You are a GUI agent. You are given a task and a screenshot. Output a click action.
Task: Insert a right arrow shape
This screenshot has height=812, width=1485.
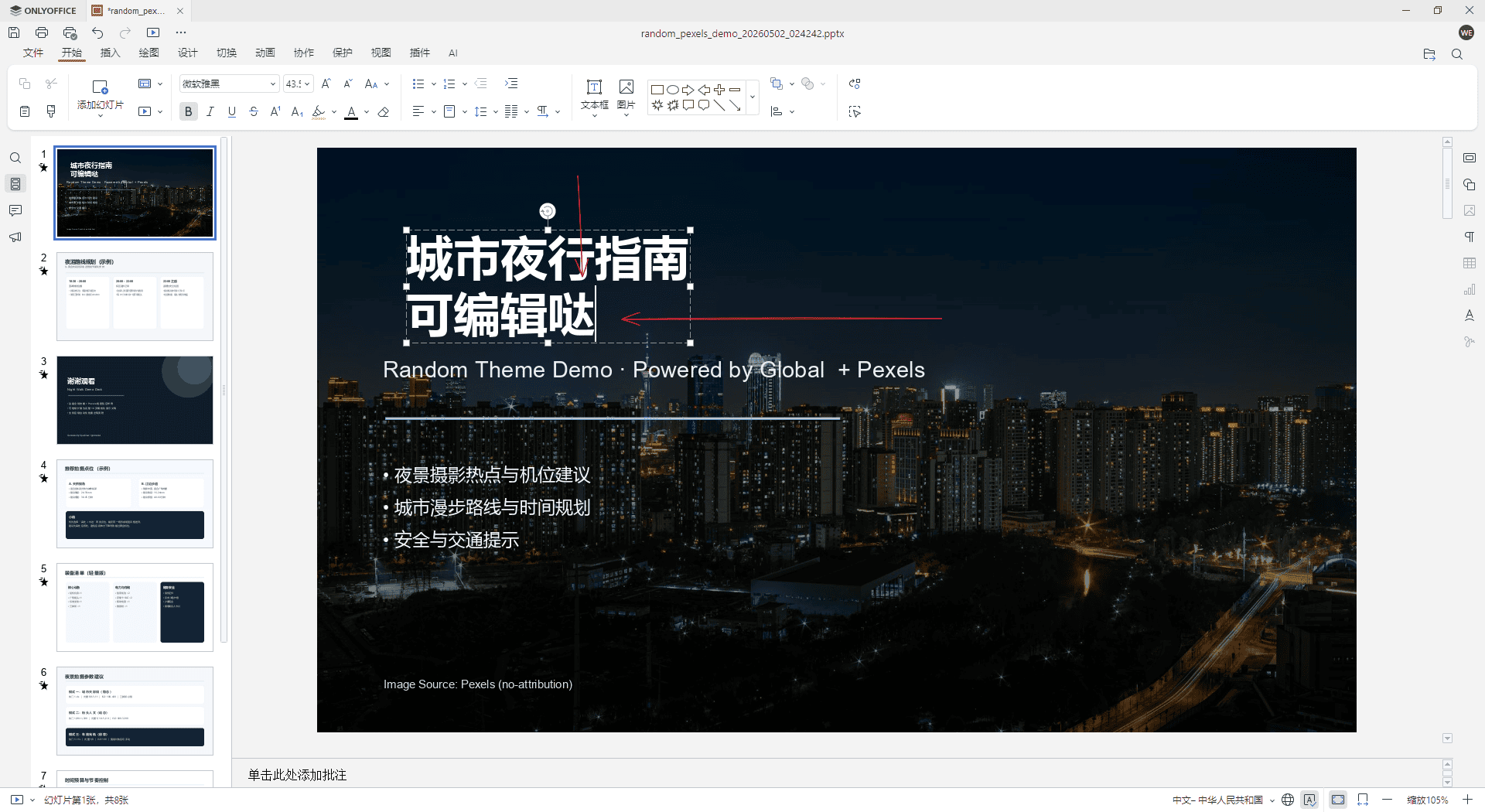click(x=688, y=90)
